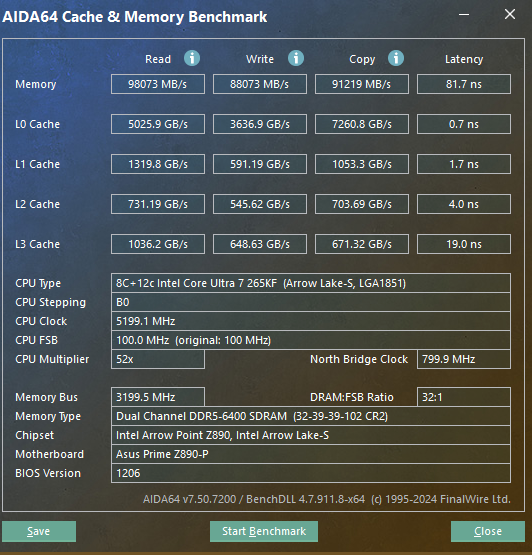Click the Memory Latency 81.7 ns field
This screenshot has height=555, width=532.
[x=464, y=84]
